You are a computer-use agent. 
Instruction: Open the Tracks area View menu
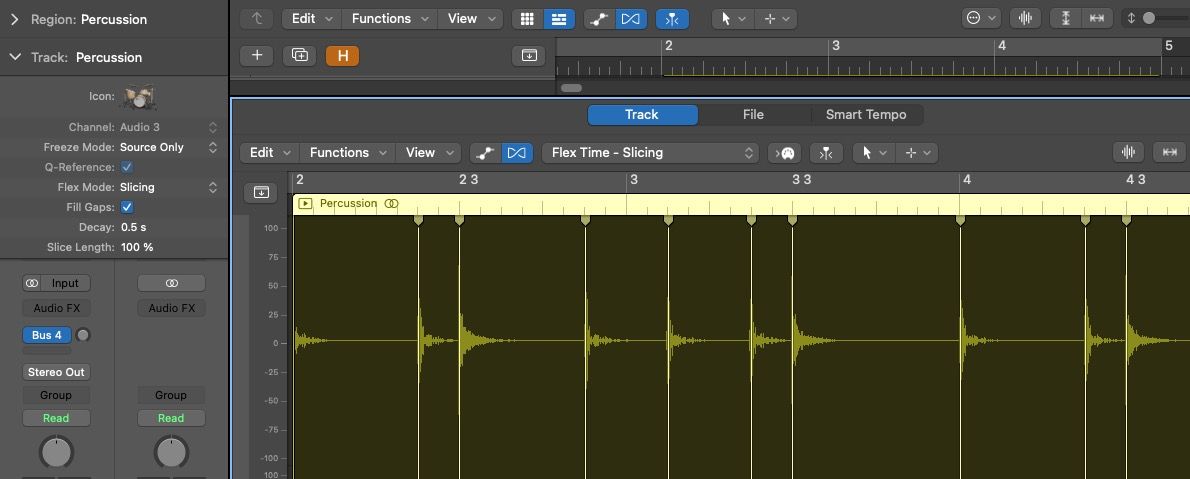470,18
